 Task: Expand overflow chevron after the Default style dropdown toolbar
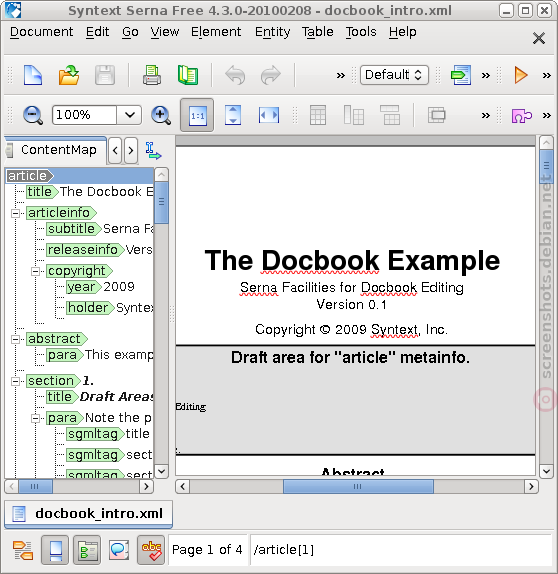[x=486, y=75]
